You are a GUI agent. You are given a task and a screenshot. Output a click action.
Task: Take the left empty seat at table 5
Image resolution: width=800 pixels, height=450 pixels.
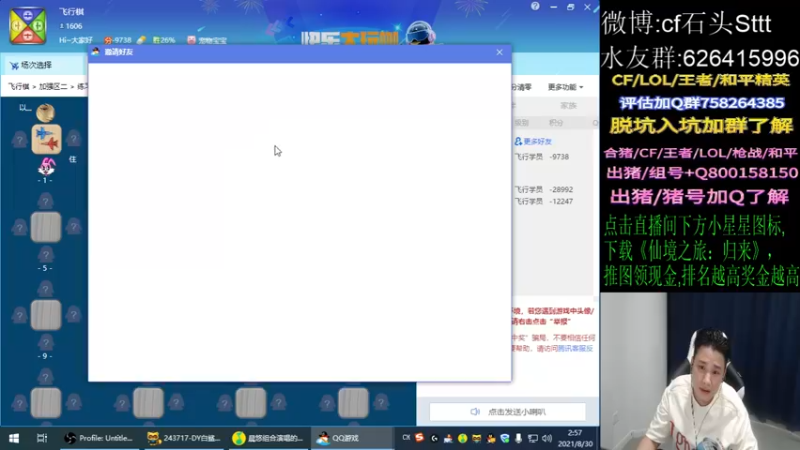(19, 227)
